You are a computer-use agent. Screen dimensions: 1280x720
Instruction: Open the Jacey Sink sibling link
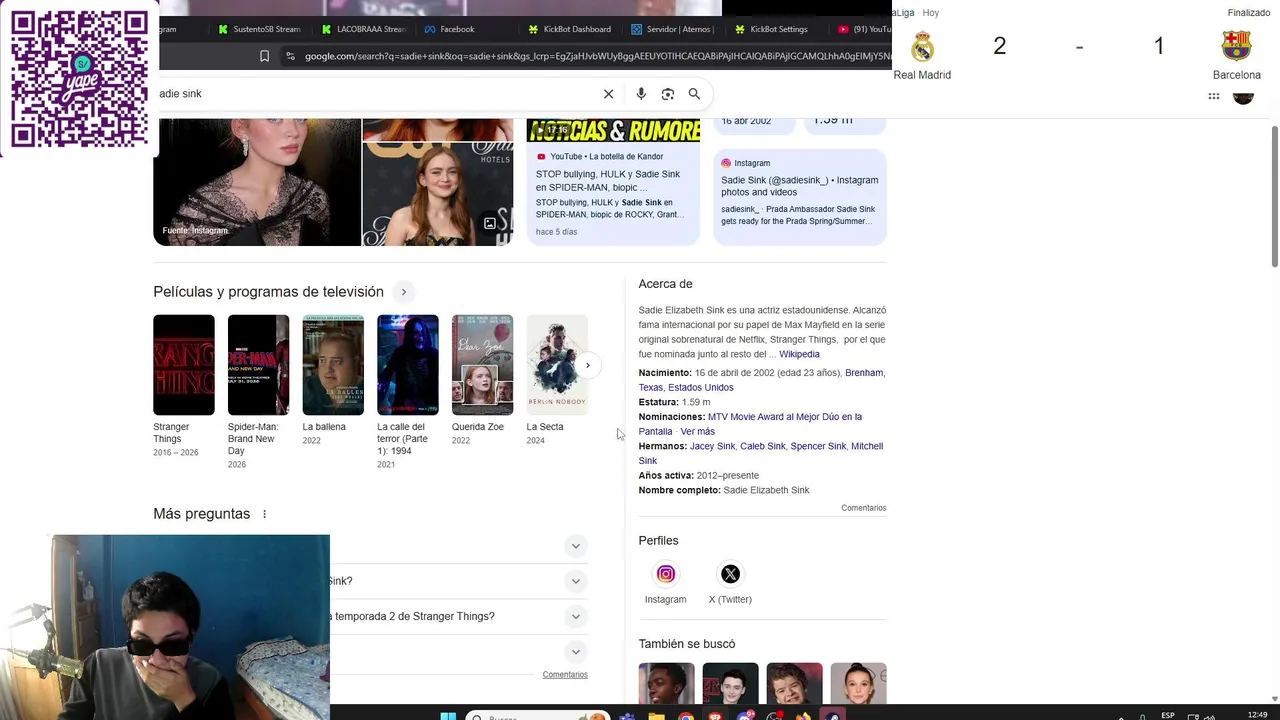pos(712,446)
